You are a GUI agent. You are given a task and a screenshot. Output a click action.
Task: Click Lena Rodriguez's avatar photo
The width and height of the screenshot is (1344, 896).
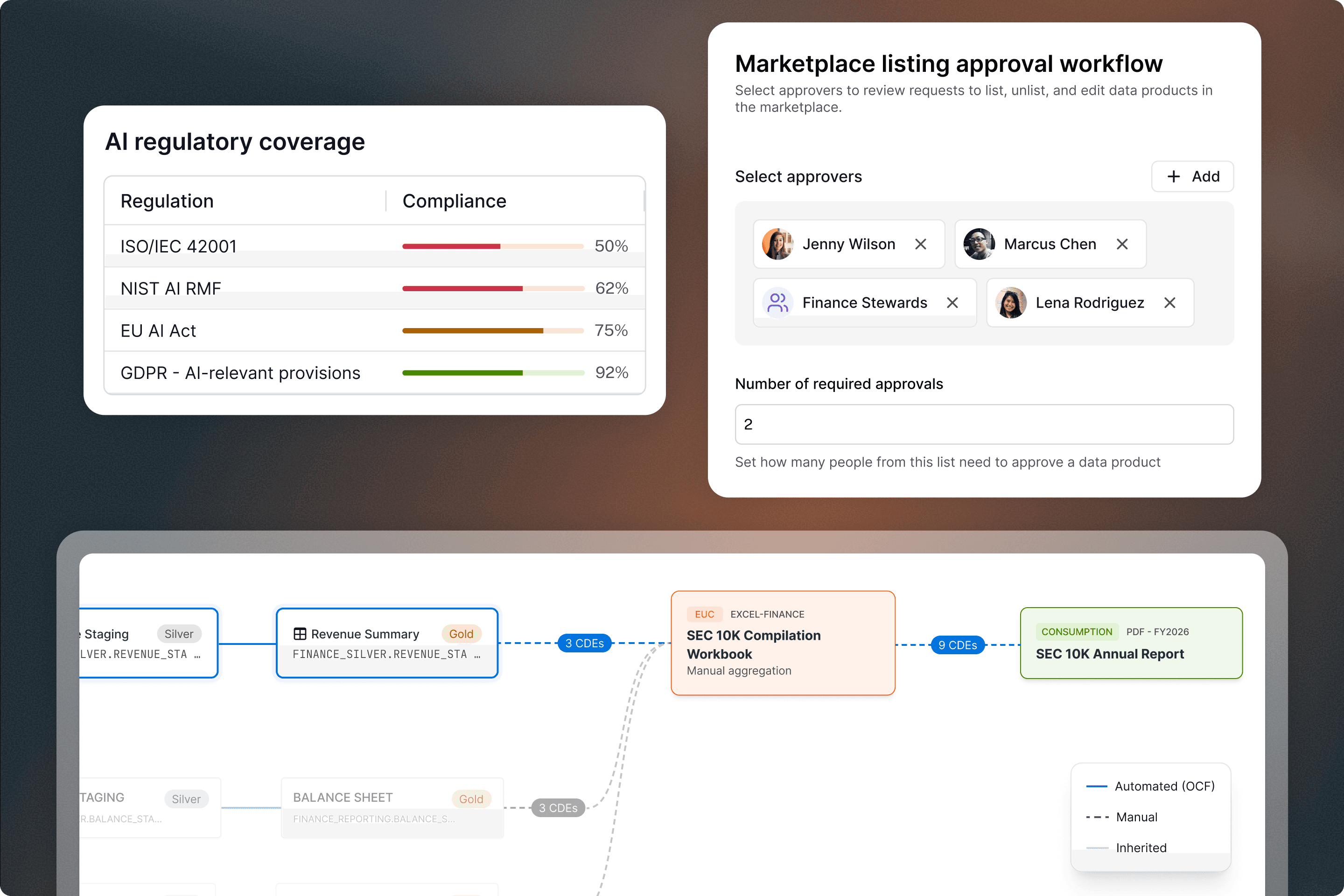pos(1011,303)
